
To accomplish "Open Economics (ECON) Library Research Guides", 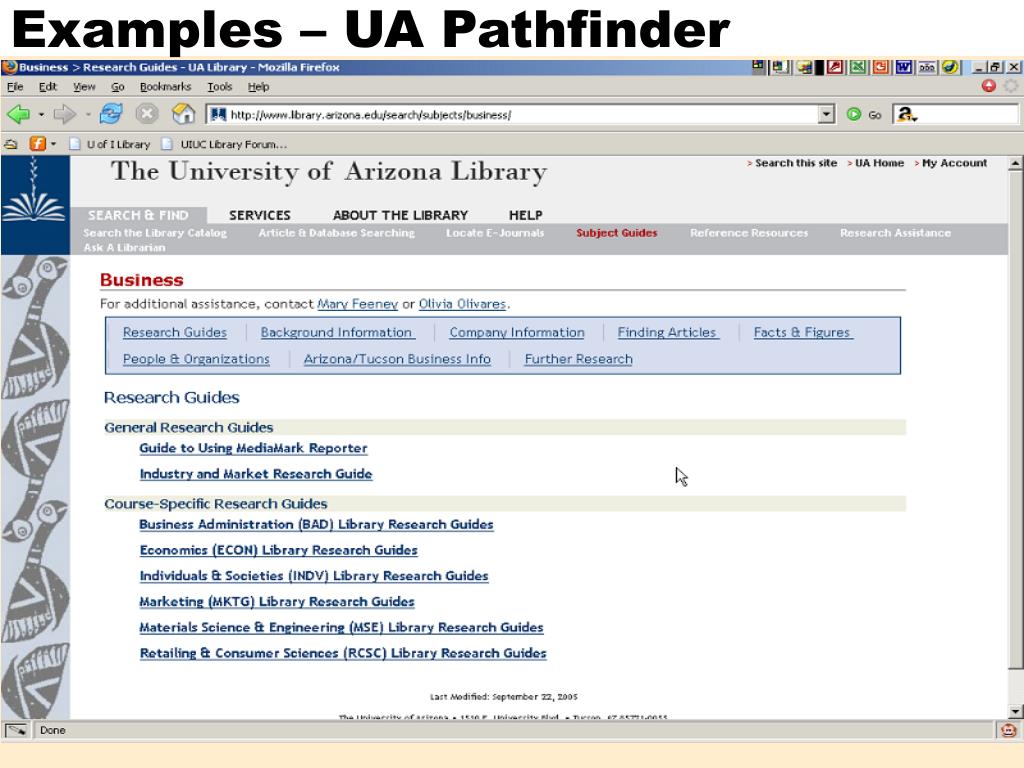I will [278, 550].
